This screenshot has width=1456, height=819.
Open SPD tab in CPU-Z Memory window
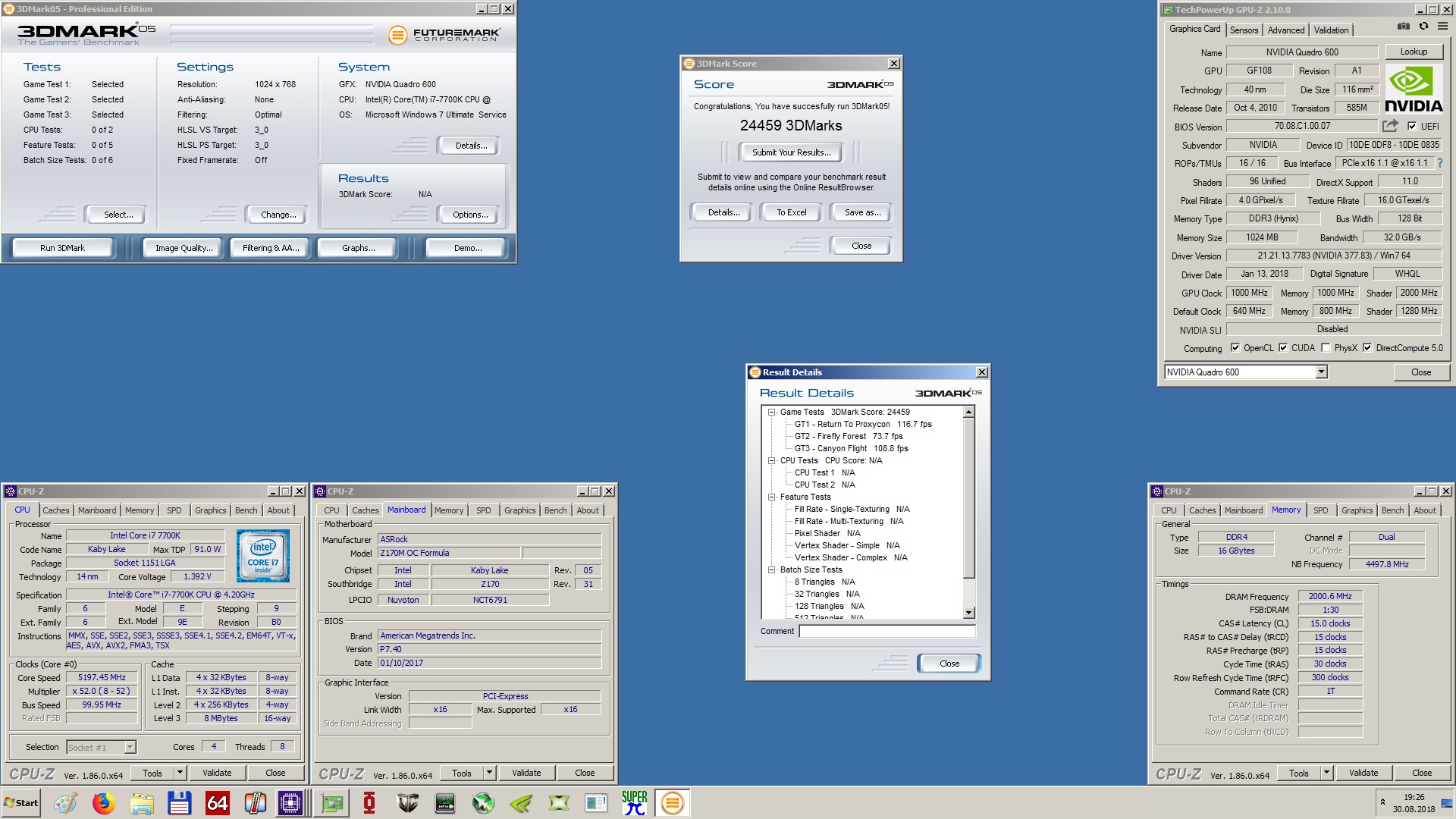(1321, 510)
